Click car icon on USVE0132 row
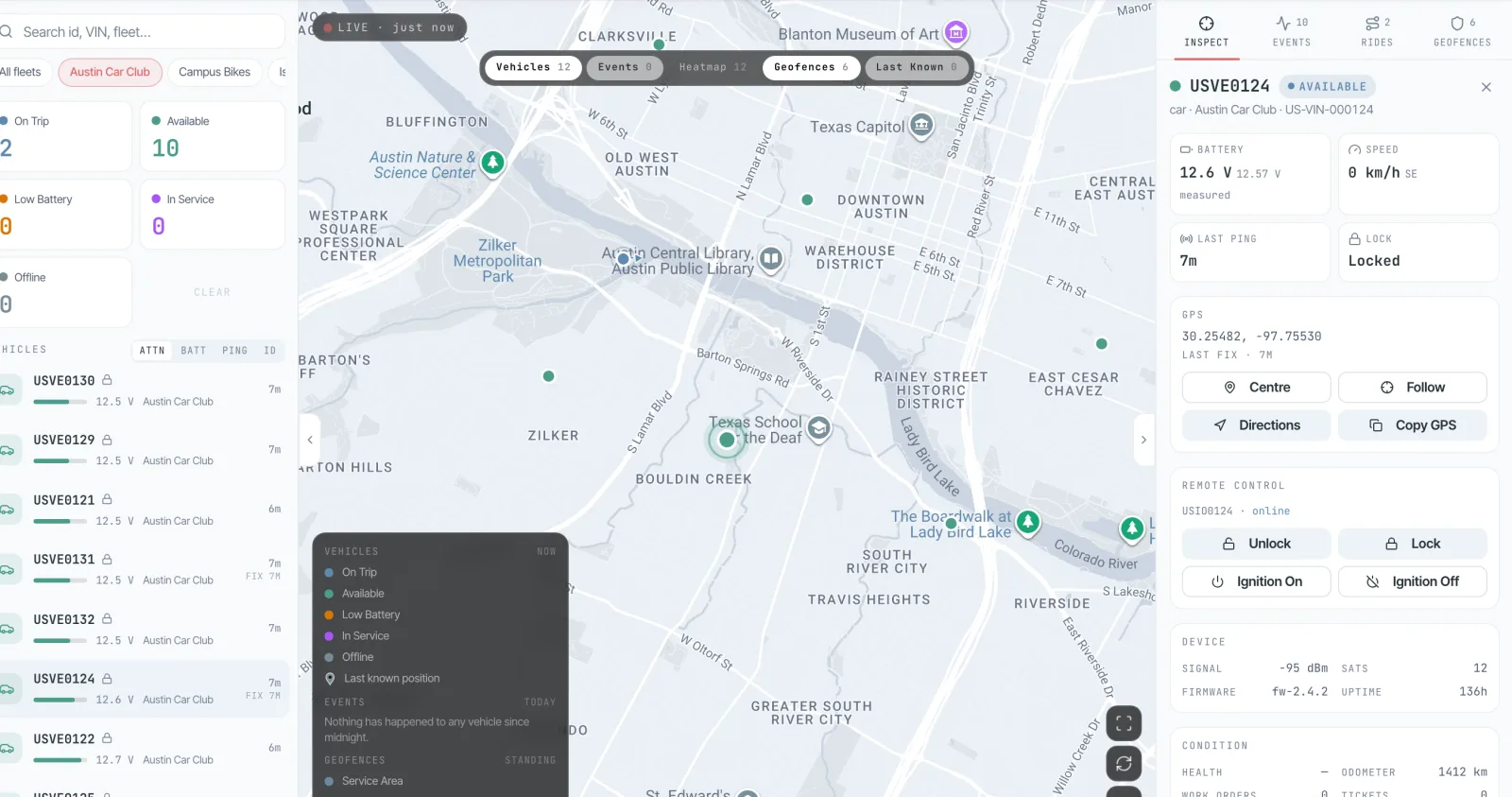The height and width of the screenshot is (797, 1512). 8,630
